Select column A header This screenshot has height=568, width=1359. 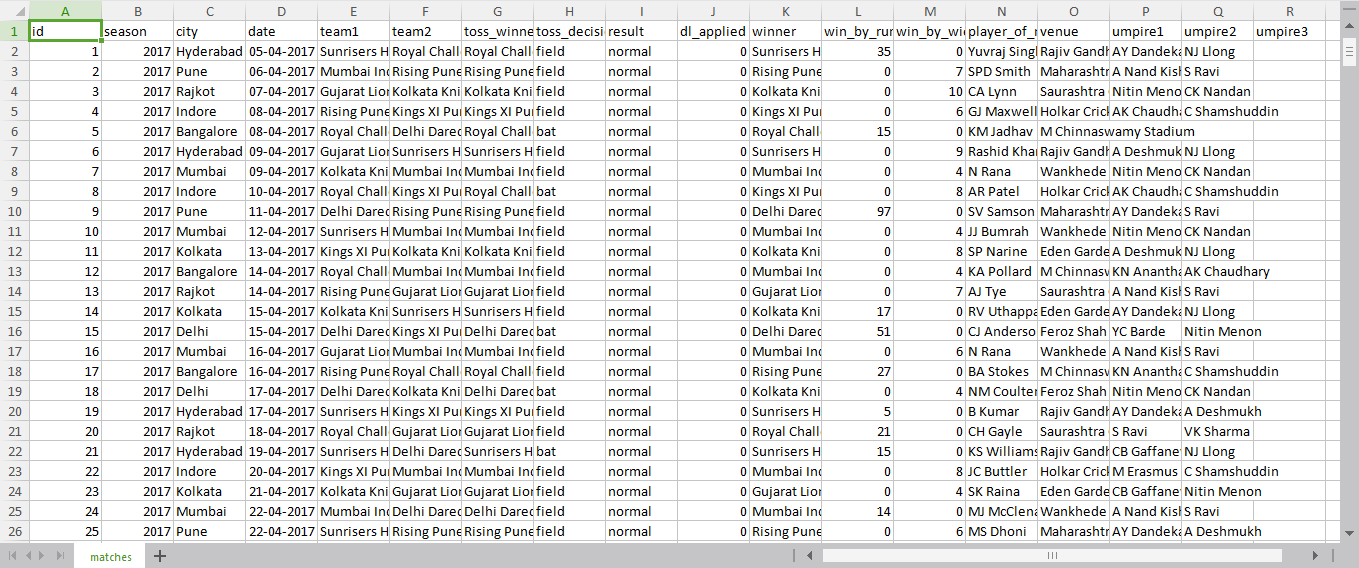tap(65, 10)
